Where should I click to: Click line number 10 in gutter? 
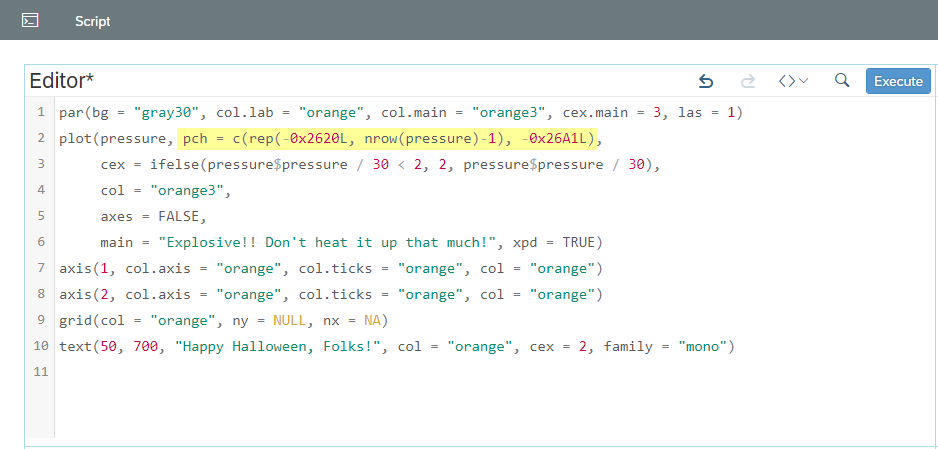pyautogui.click(x=40, y=346)
